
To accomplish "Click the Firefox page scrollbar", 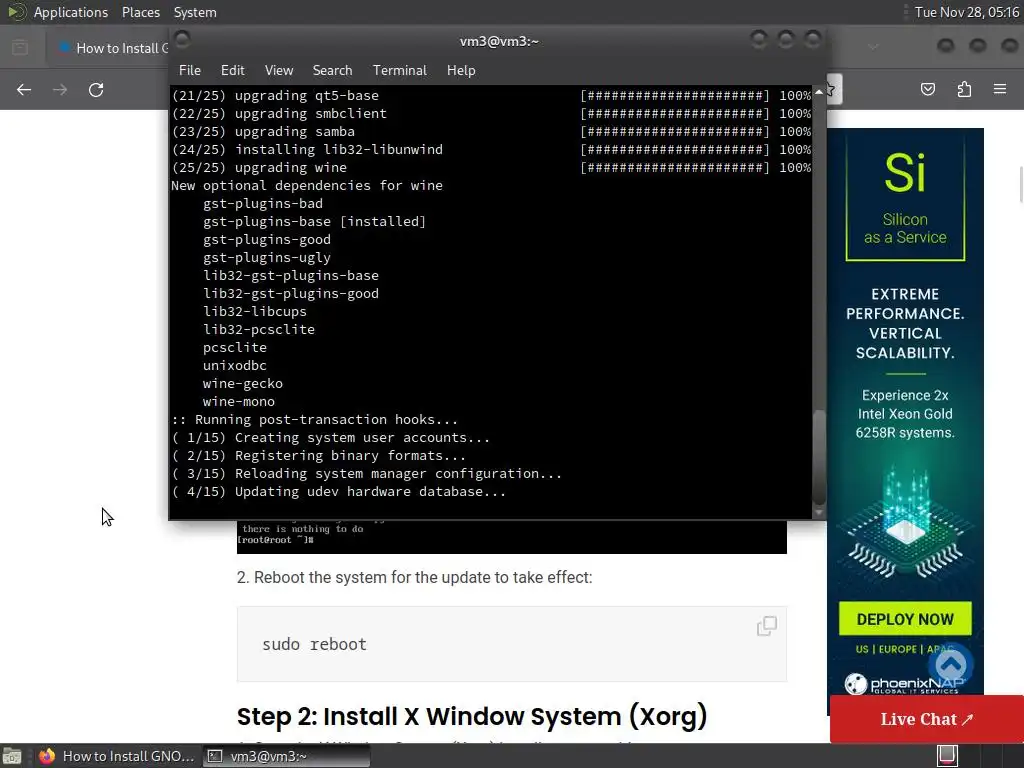I will [1019, 185].
